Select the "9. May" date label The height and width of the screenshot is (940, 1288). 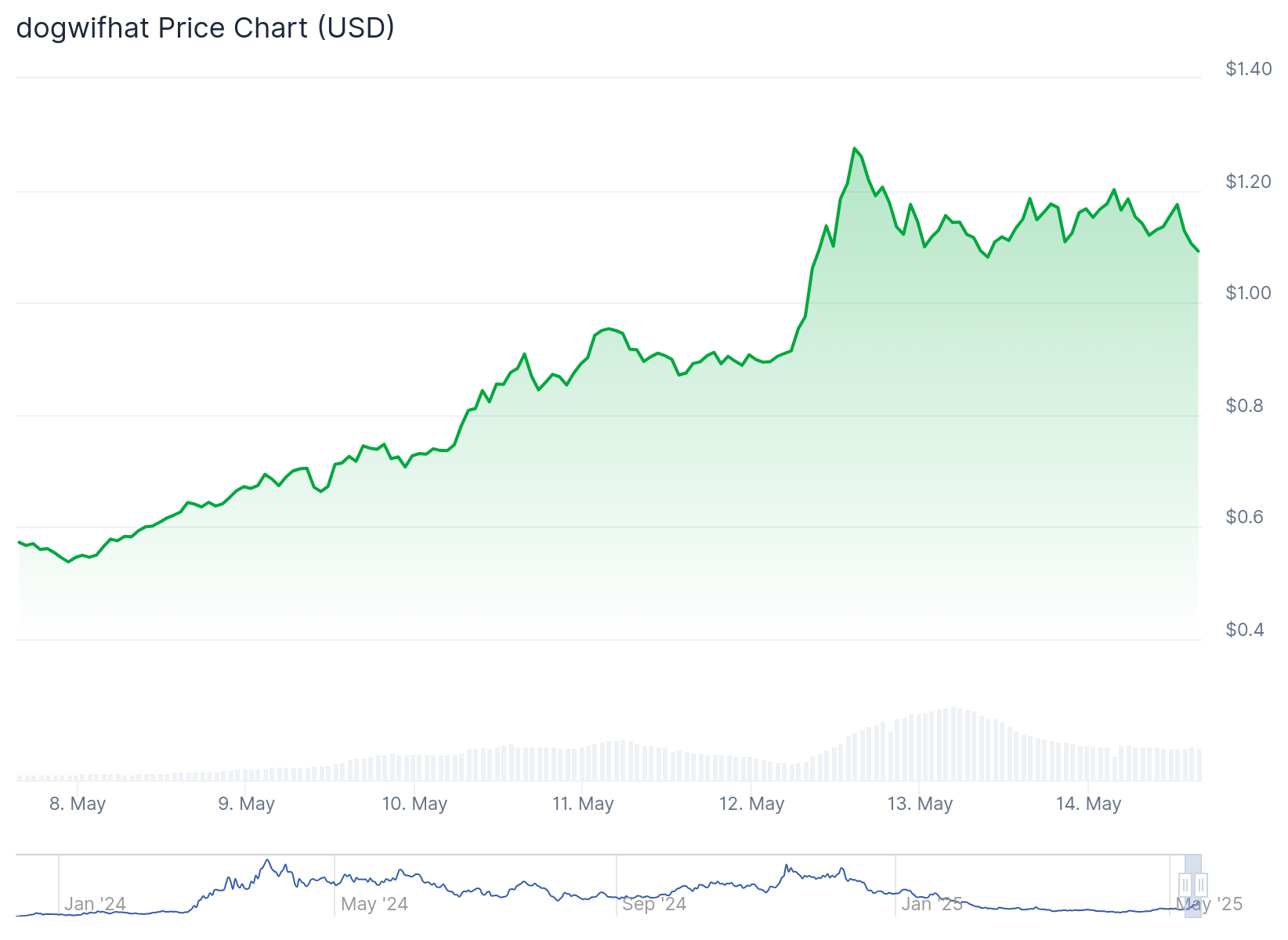pos(246,804)
